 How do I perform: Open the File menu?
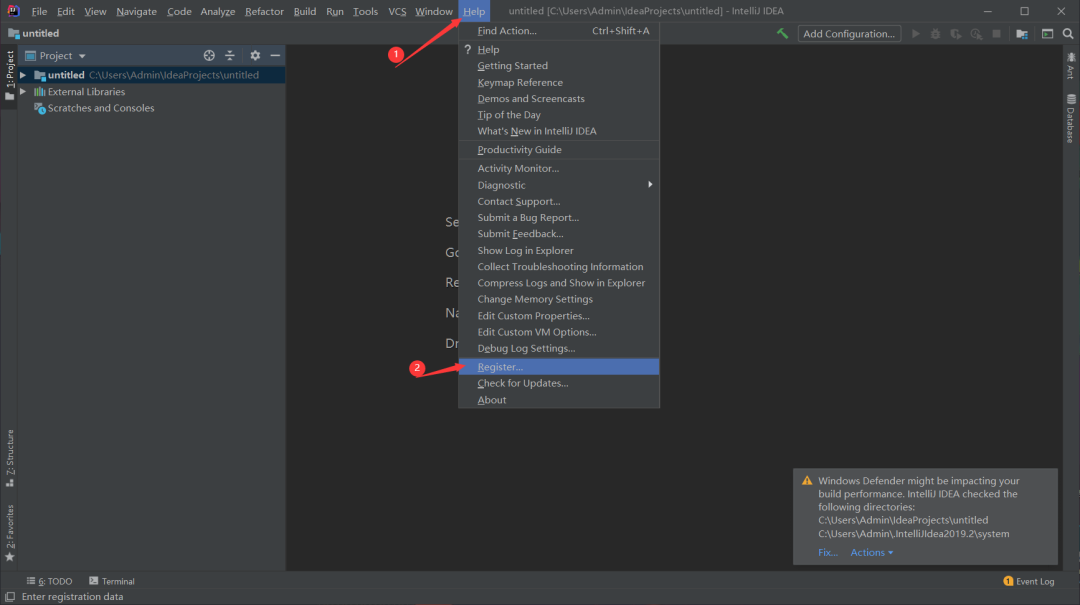[39, 11]
